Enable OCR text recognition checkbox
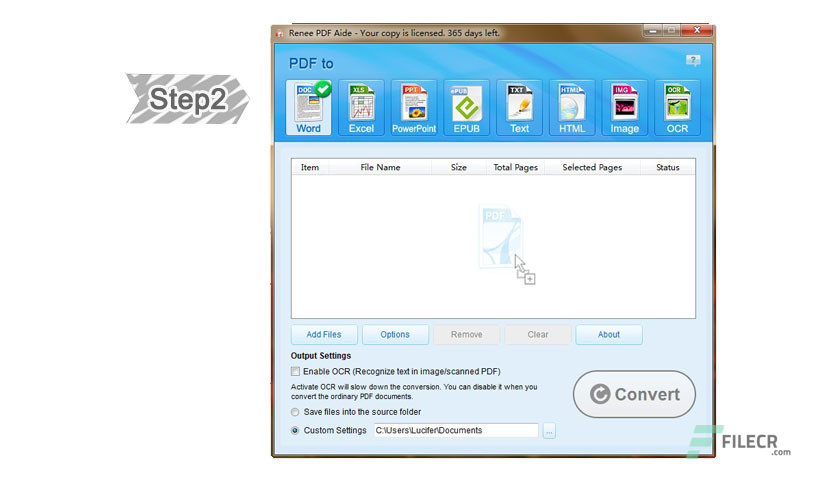 tap(295, 372)
